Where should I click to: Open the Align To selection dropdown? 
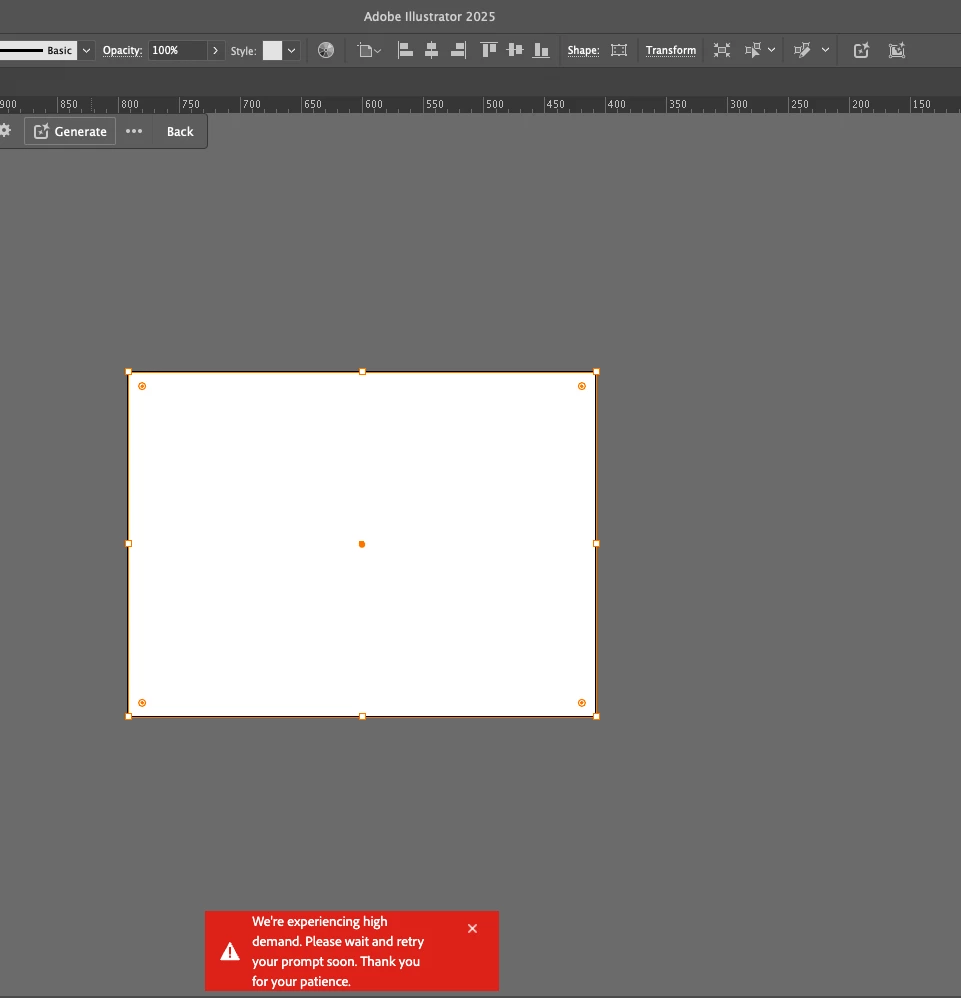pyautogui.click(x=369, y=50)
